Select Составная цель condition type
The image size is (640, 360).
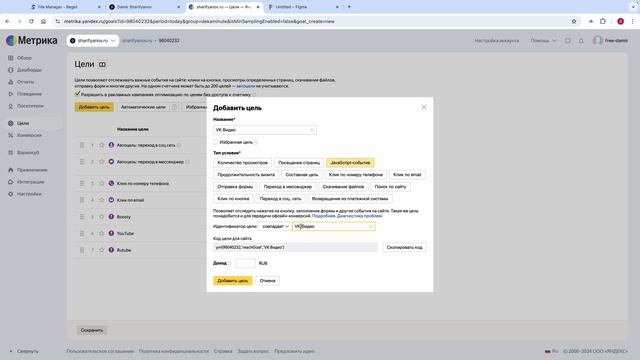click(302, 175)
